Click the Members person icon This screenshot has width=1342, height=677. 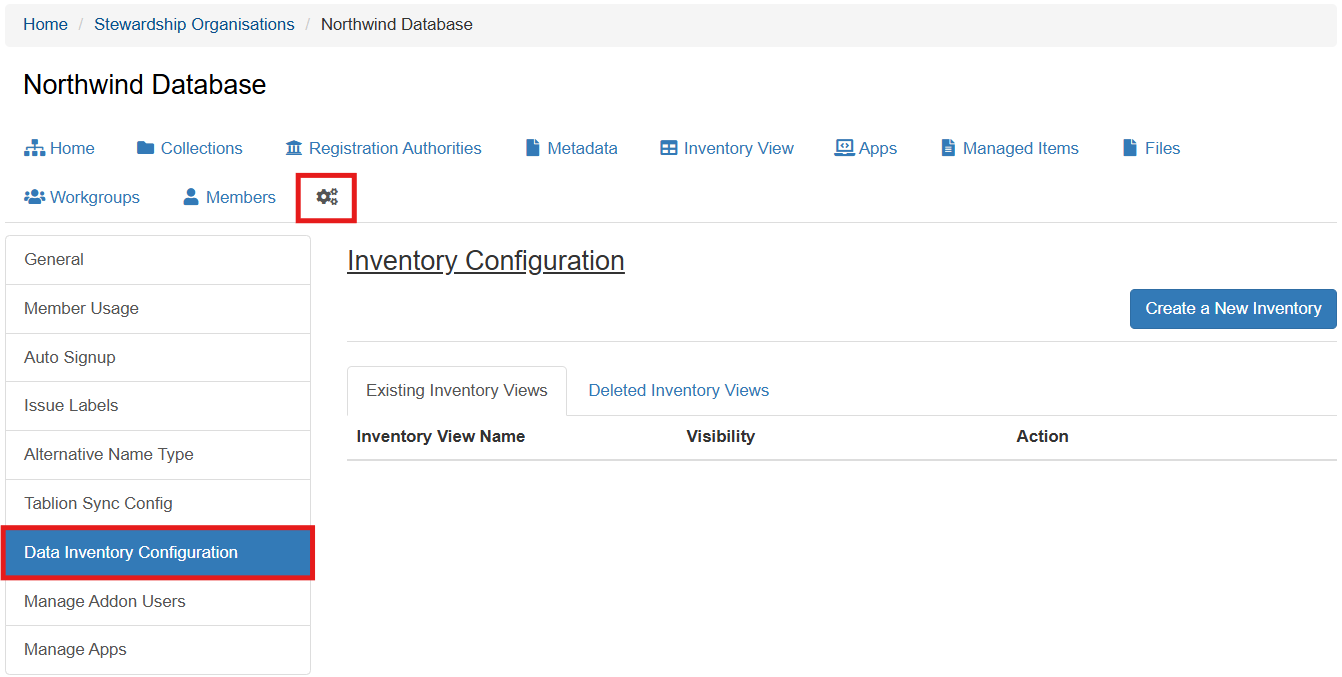191,197
